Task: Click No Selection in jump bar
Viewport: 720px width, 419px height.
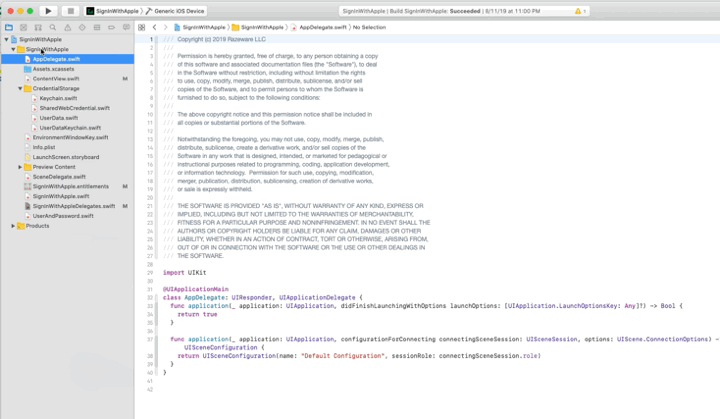Action: pyautogui.click(x=369, y=28)
